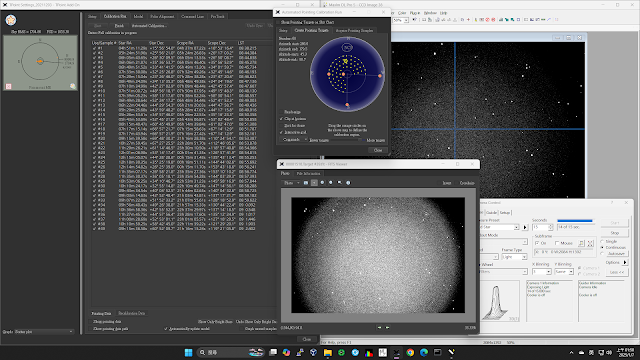The width and height of the screenshot is (640, 360).
Task: Open the Readout Mode dropdown
Action: coord(504,242)
